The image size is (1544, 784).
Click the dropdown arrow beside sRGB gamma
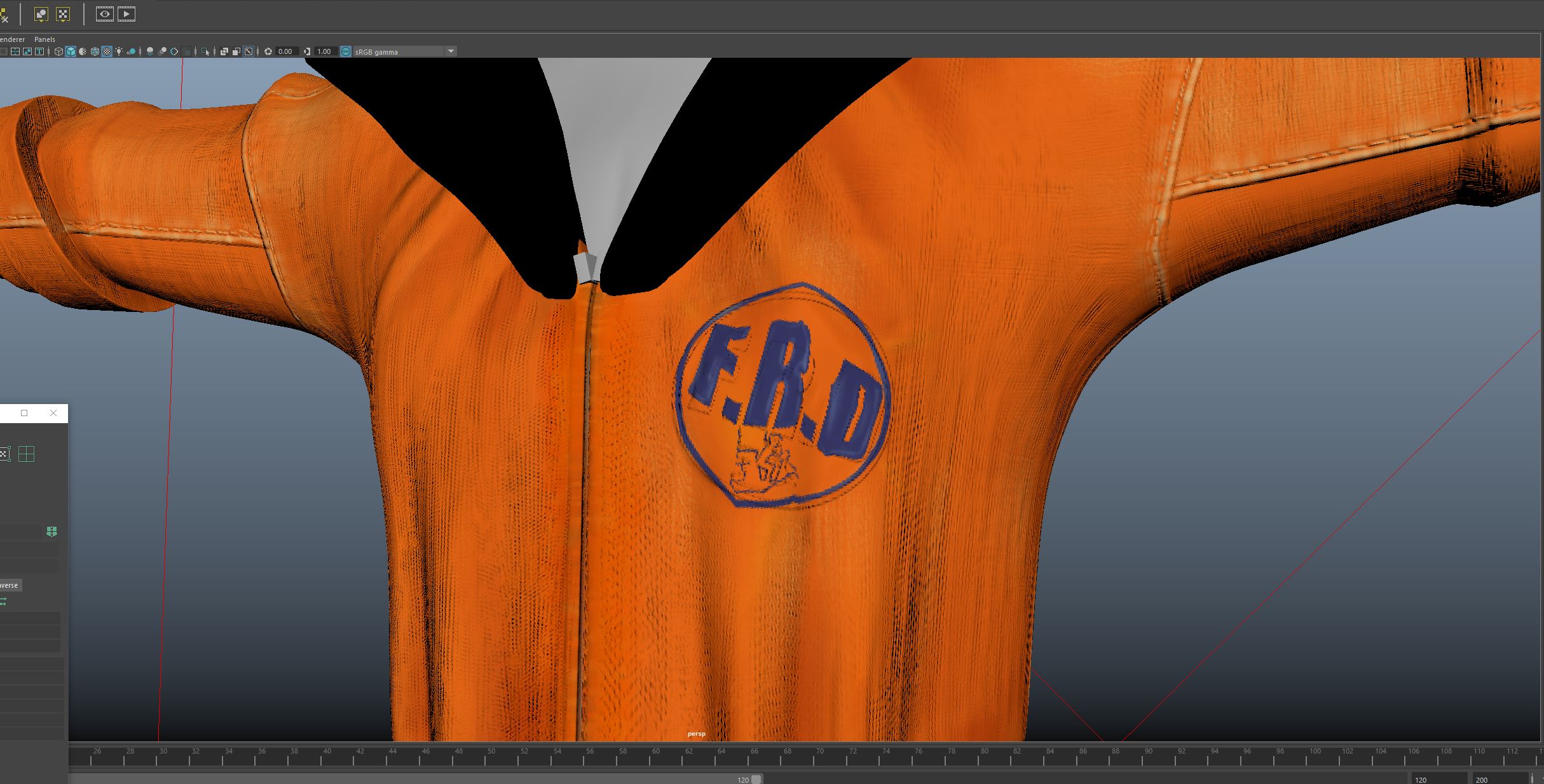coord(451,51)
